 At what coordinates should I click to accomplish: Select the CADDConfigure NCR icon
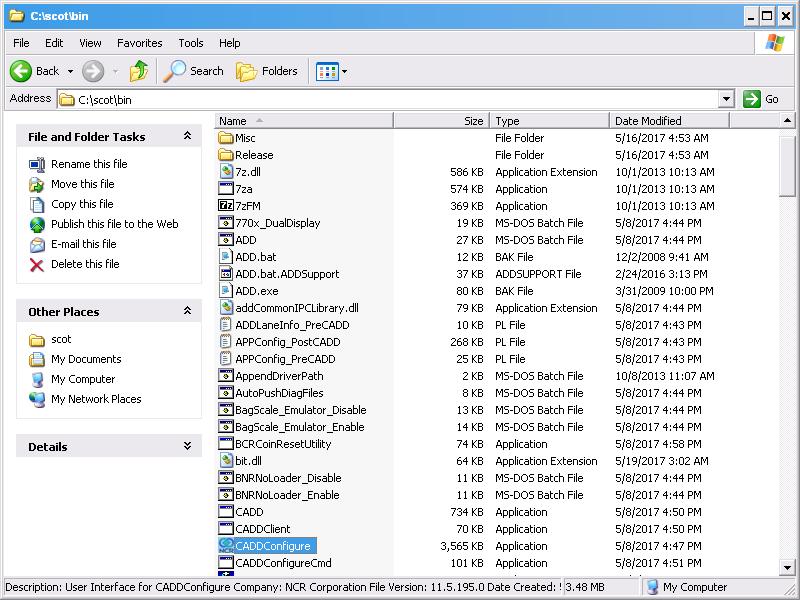point(226,545)
